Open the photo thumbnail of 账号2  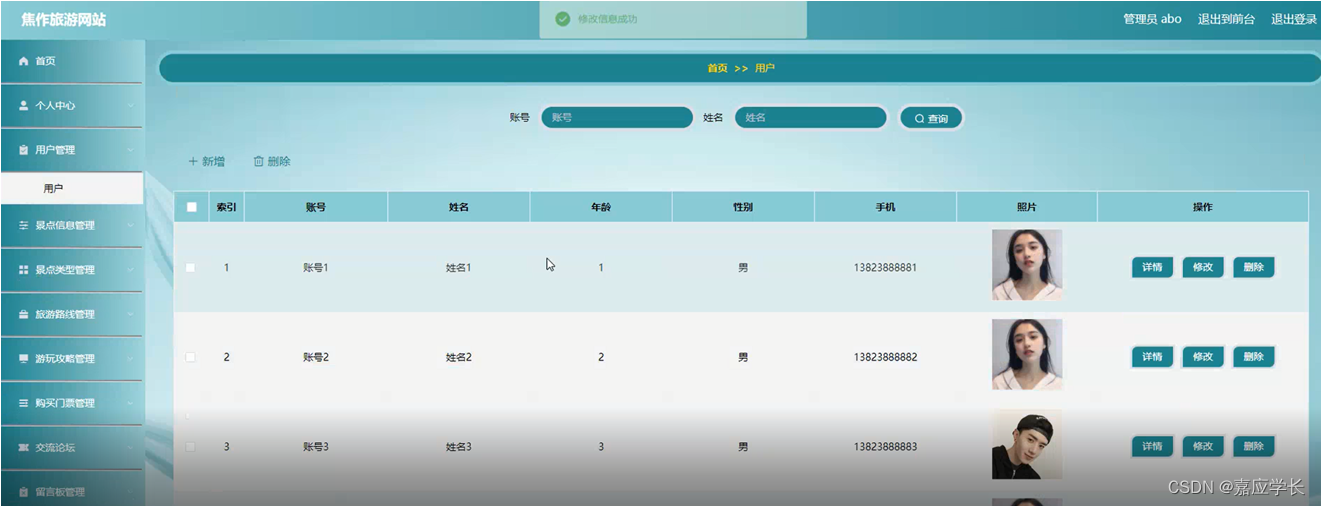coord(1027,354)
